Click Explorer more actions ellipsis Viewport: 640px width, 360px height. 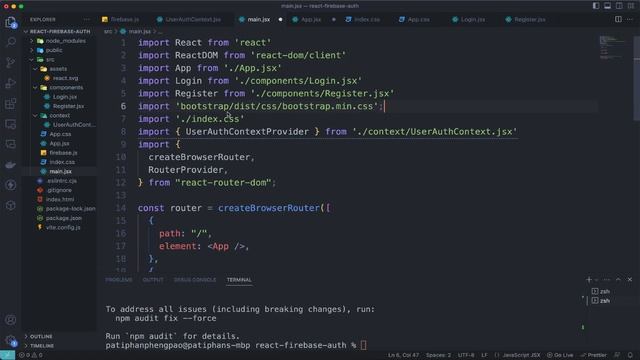click(86, 19)
